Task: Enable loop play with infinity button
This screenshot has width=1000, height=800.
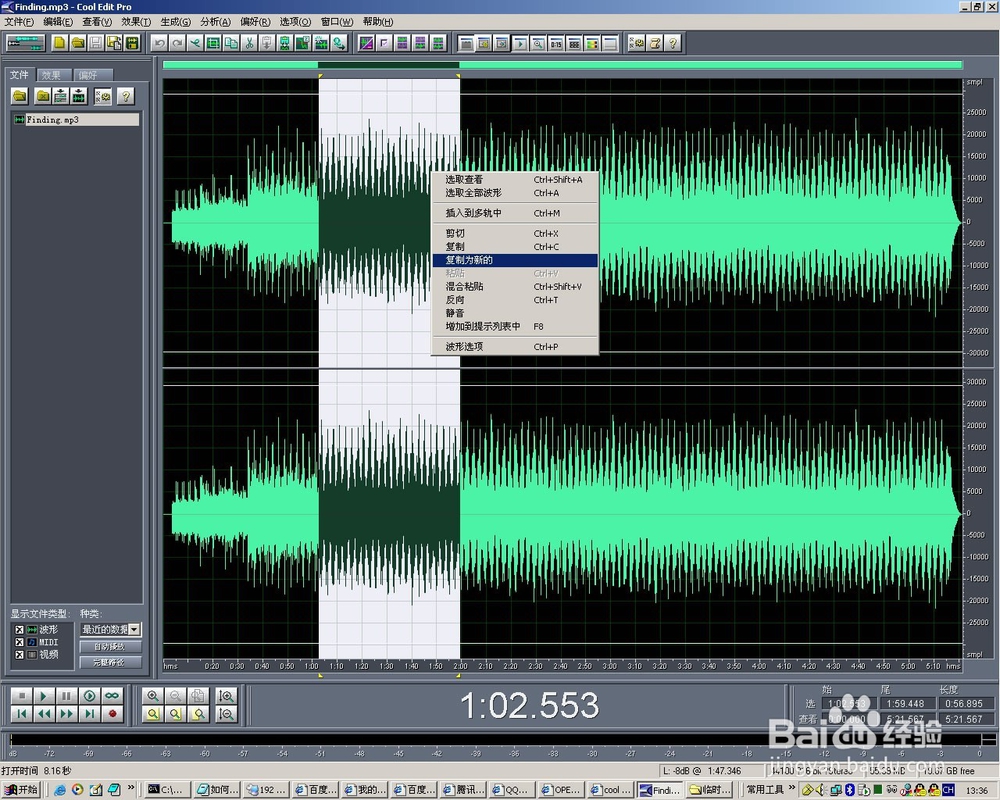Action: (112, 696)
